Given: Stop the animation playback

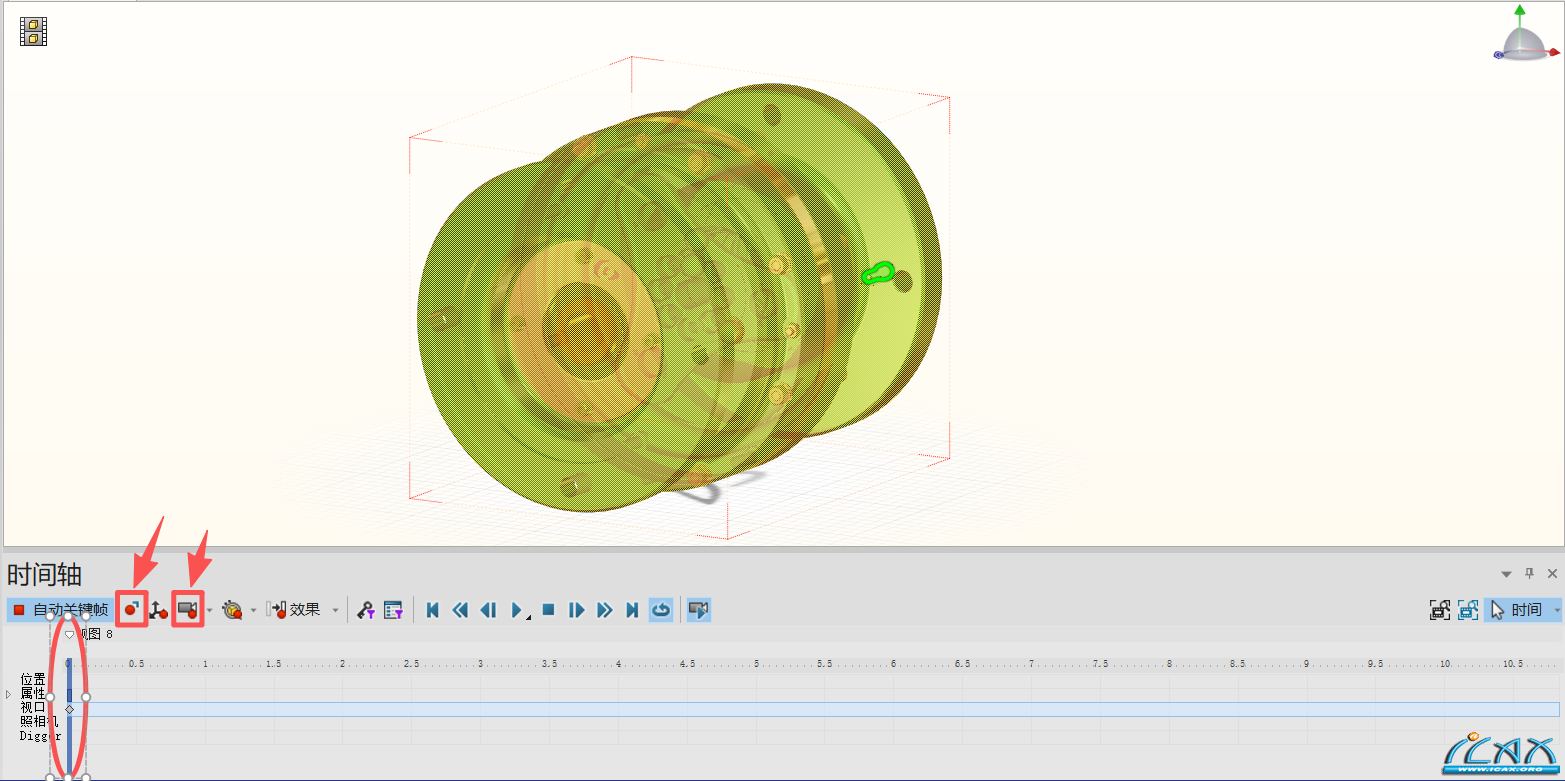Looking at the screenshot, I should [548, 610].
